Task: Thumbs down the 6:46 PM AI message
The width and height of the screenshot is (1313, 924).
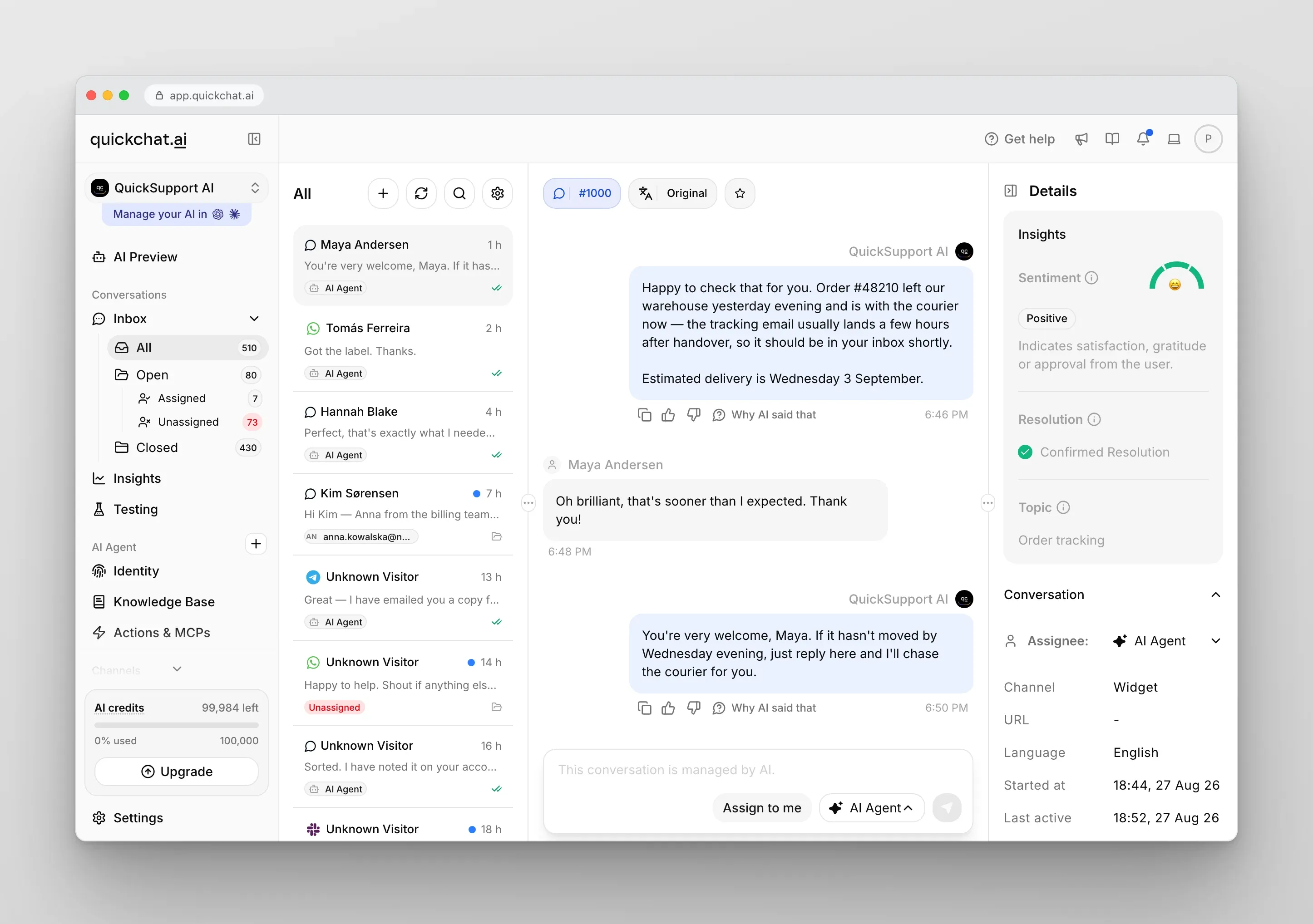Action: click(694, 414)
